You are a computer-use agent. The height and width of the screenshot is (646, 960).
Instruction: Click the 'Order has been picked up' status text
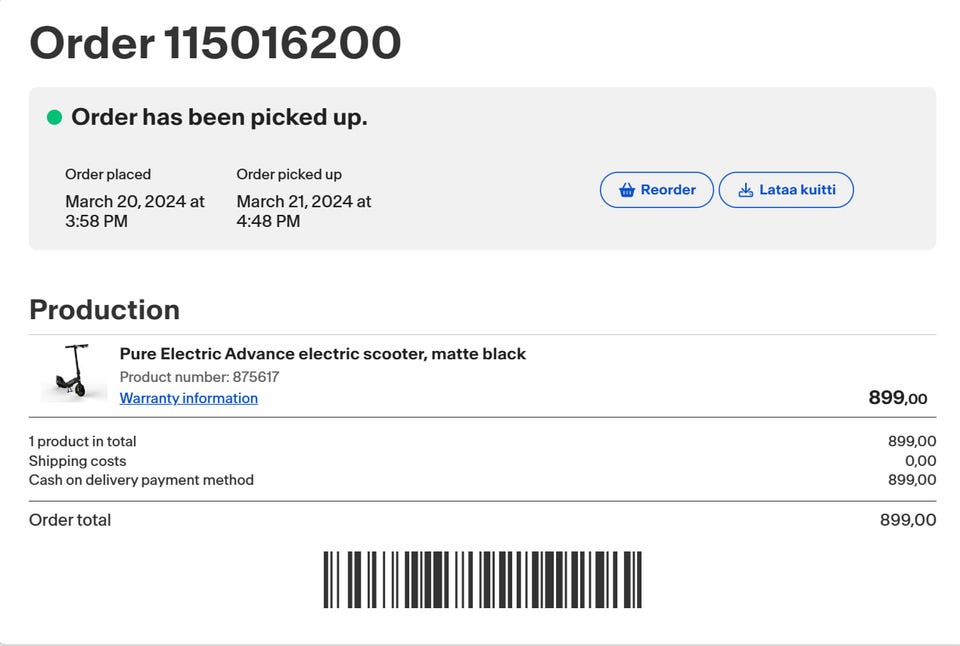[219, 118]
